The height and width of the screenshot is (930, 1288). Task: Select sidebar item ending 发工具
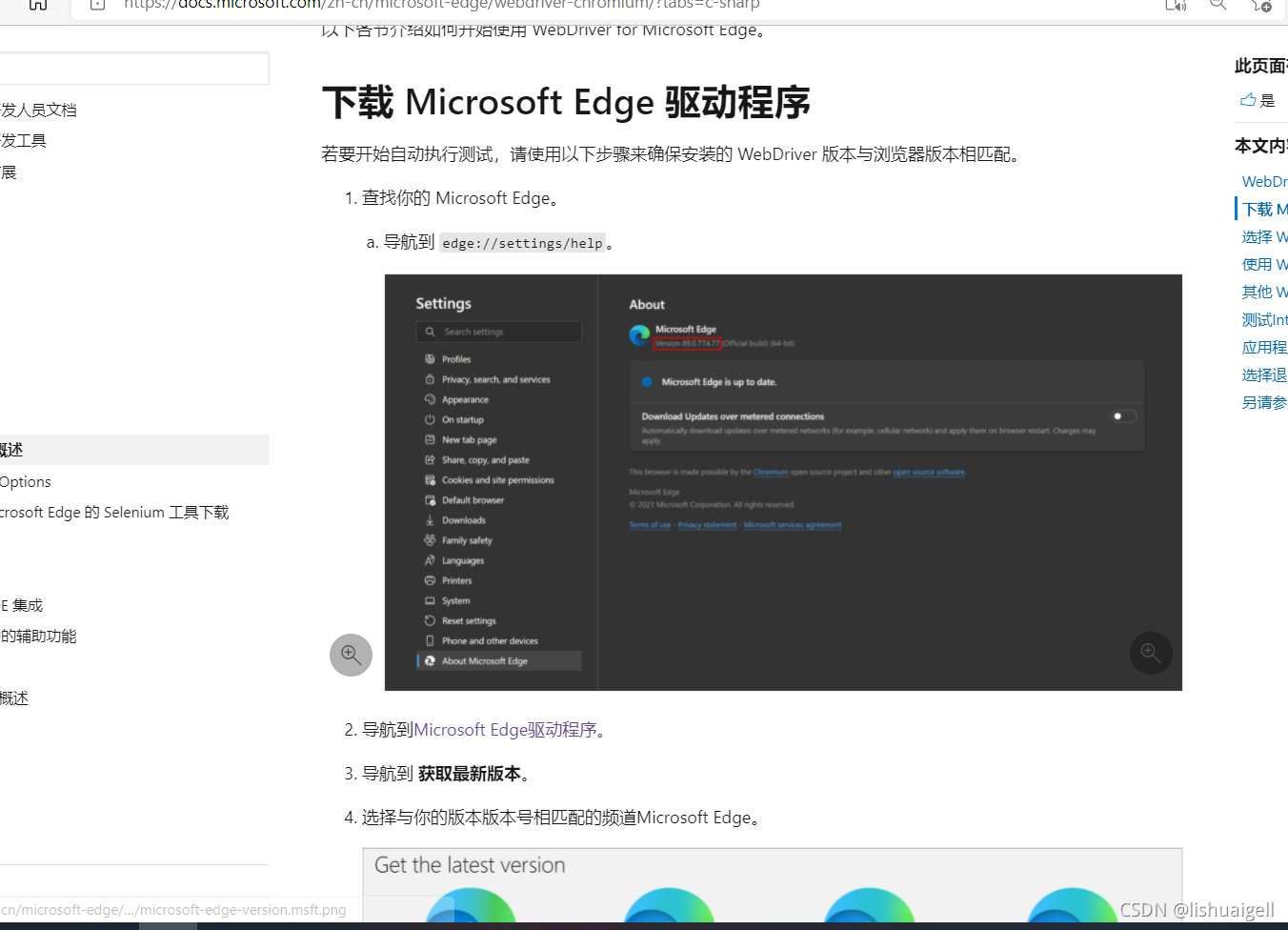23,140
